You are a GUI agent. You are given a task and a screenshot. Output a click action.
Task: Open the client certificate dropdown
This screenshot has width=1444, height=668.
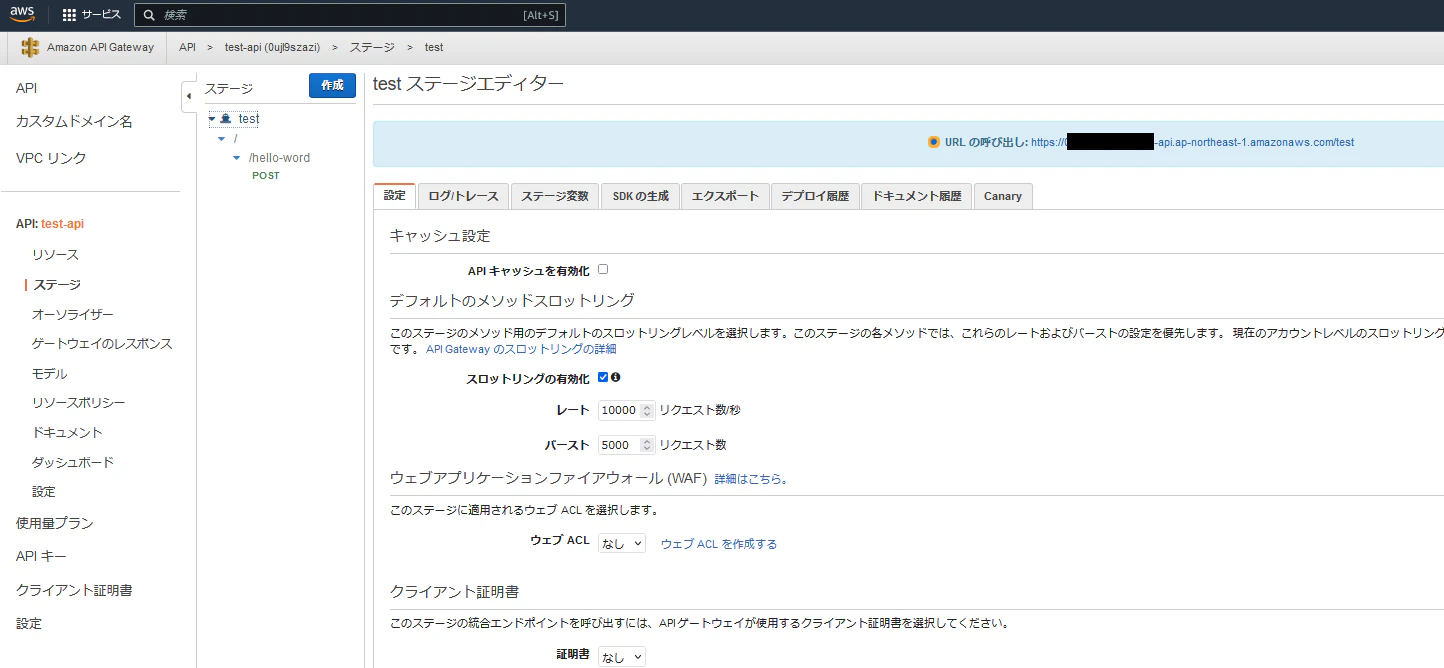(x=622, y=656)
